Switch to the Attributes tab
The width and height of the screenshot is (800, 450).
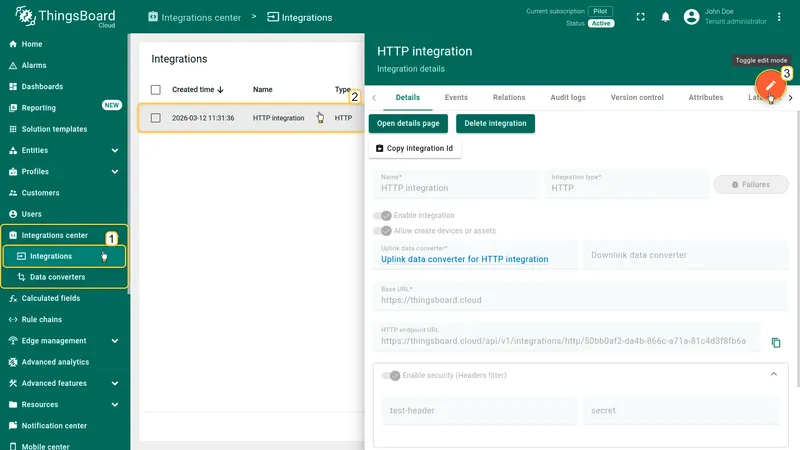pyautogui.click(x=706, y=97)
